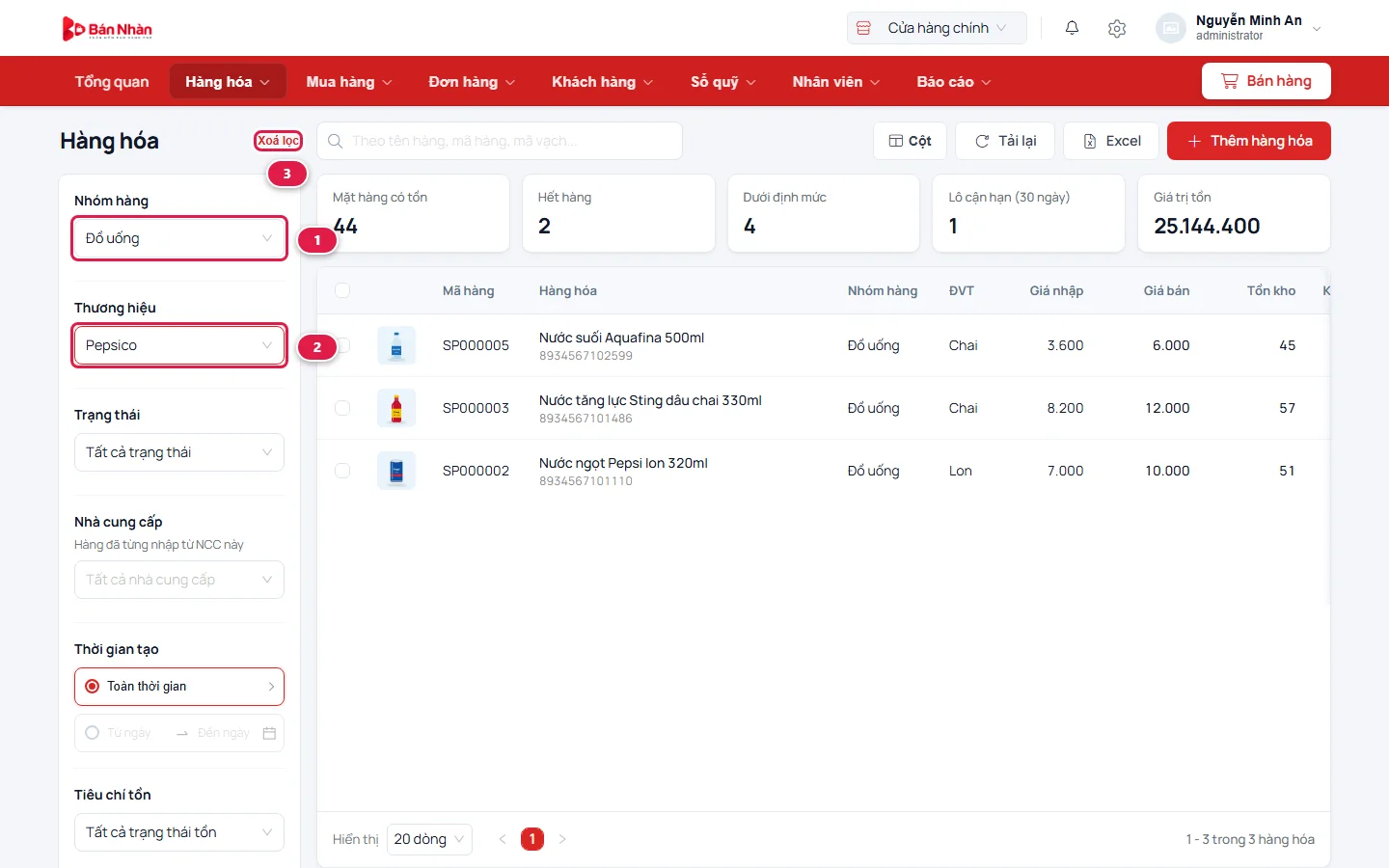Open the Đơn hàng menu

point(472,82)
